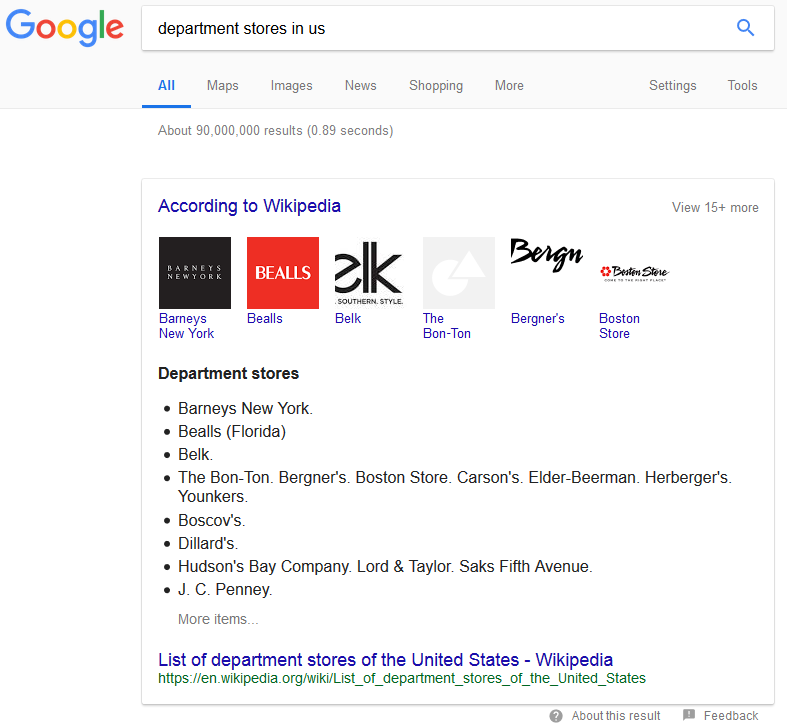Select the Boston Store logo image
787x727 pixels.
click(x=634, y=272)
